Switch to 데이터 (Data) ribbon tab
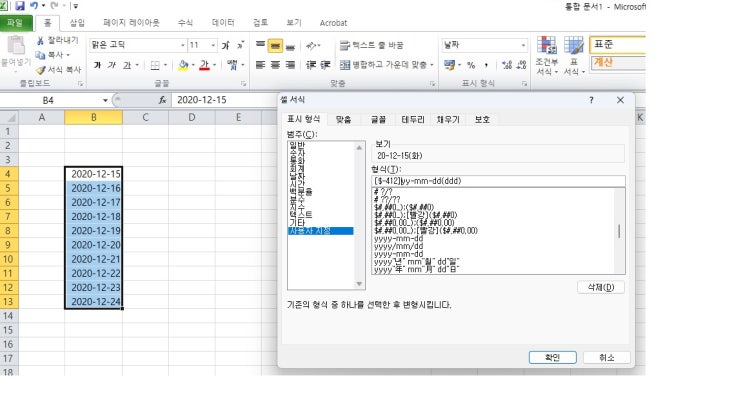 tap(223, 23)
